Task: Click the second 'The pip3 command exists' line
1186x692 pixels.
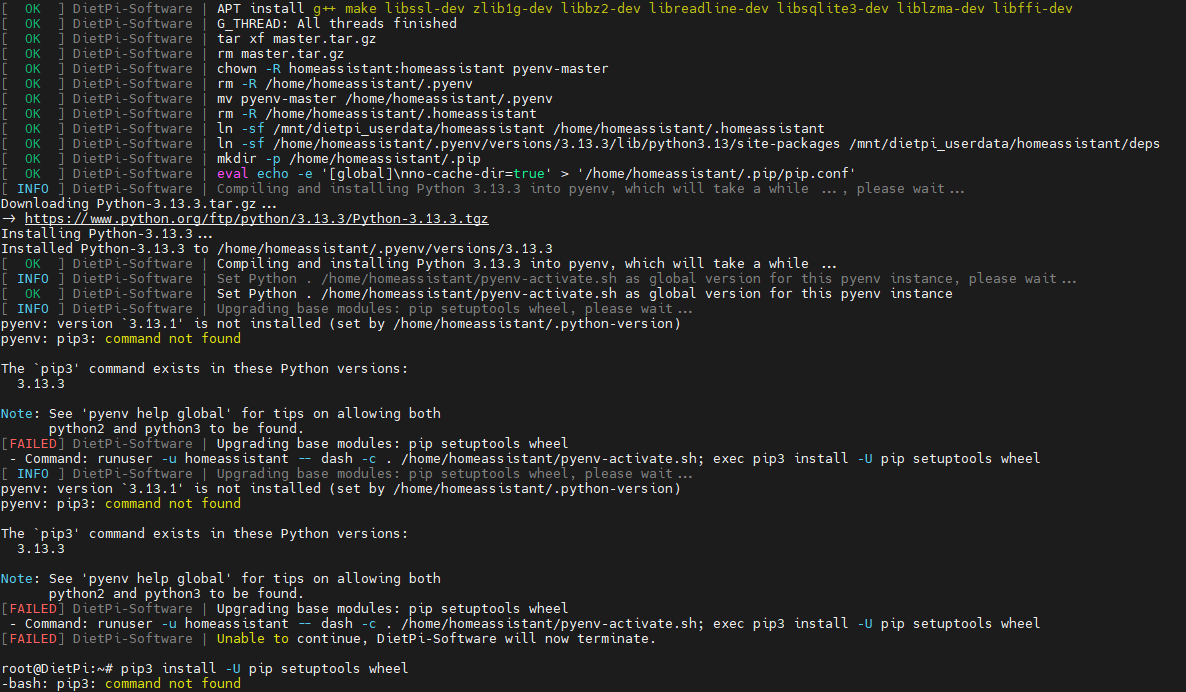Action: (204, 533)
